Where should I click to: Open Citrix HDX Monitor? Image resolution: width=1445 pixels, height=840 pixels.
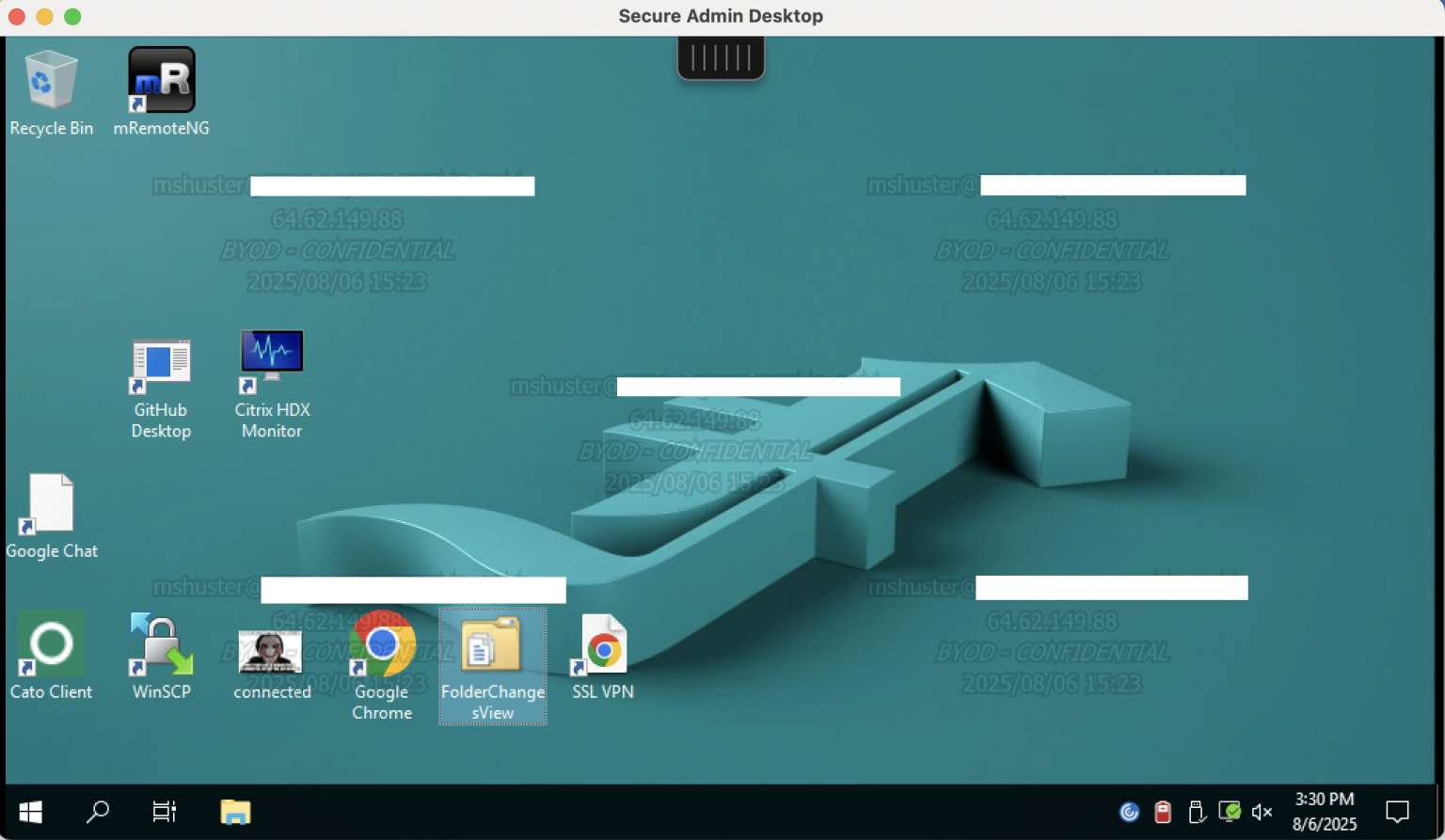[x=271, y=354]
